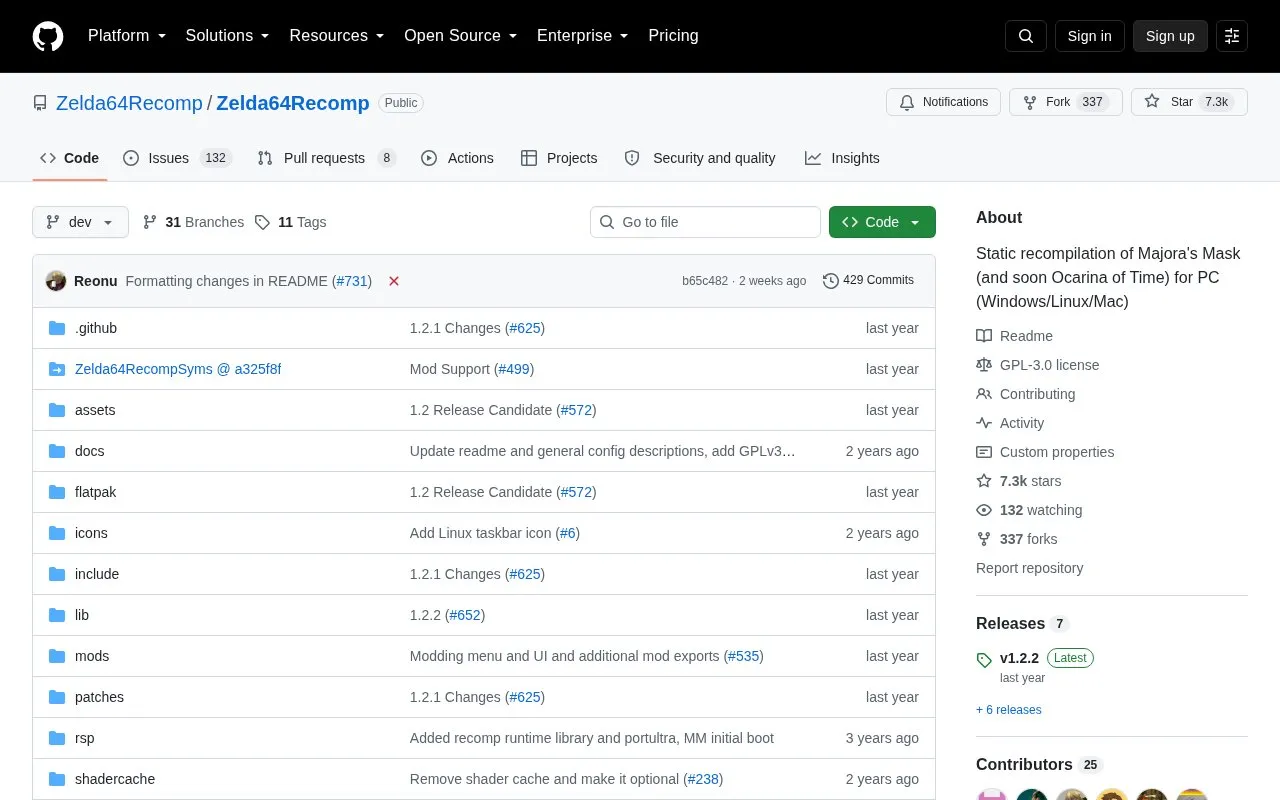The image size is (1280, 800).
Task: Open the 31 Branches link
Action: point(193,222)
